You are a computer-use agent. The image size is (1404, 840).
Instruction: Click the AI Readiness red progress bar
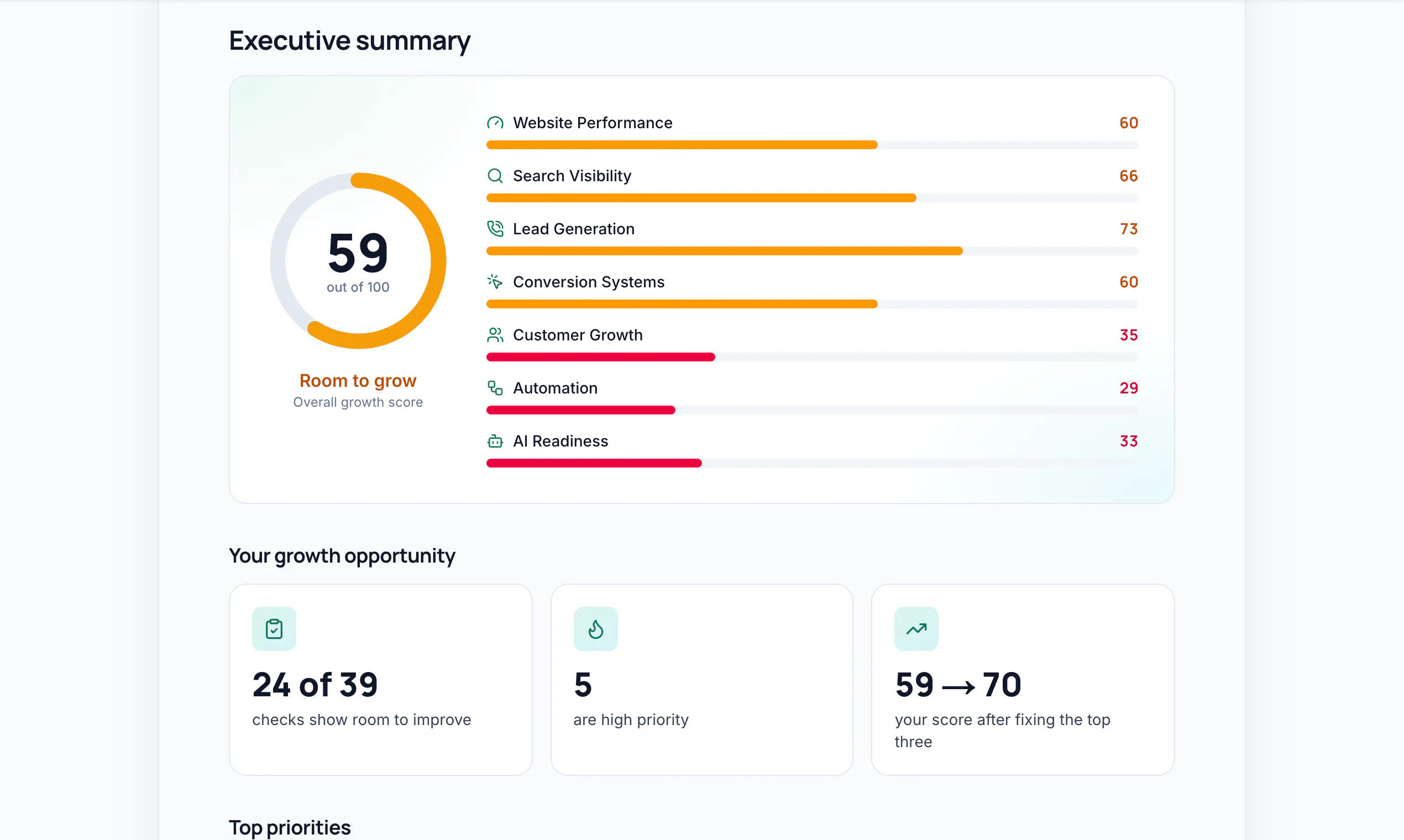point(594,463)
